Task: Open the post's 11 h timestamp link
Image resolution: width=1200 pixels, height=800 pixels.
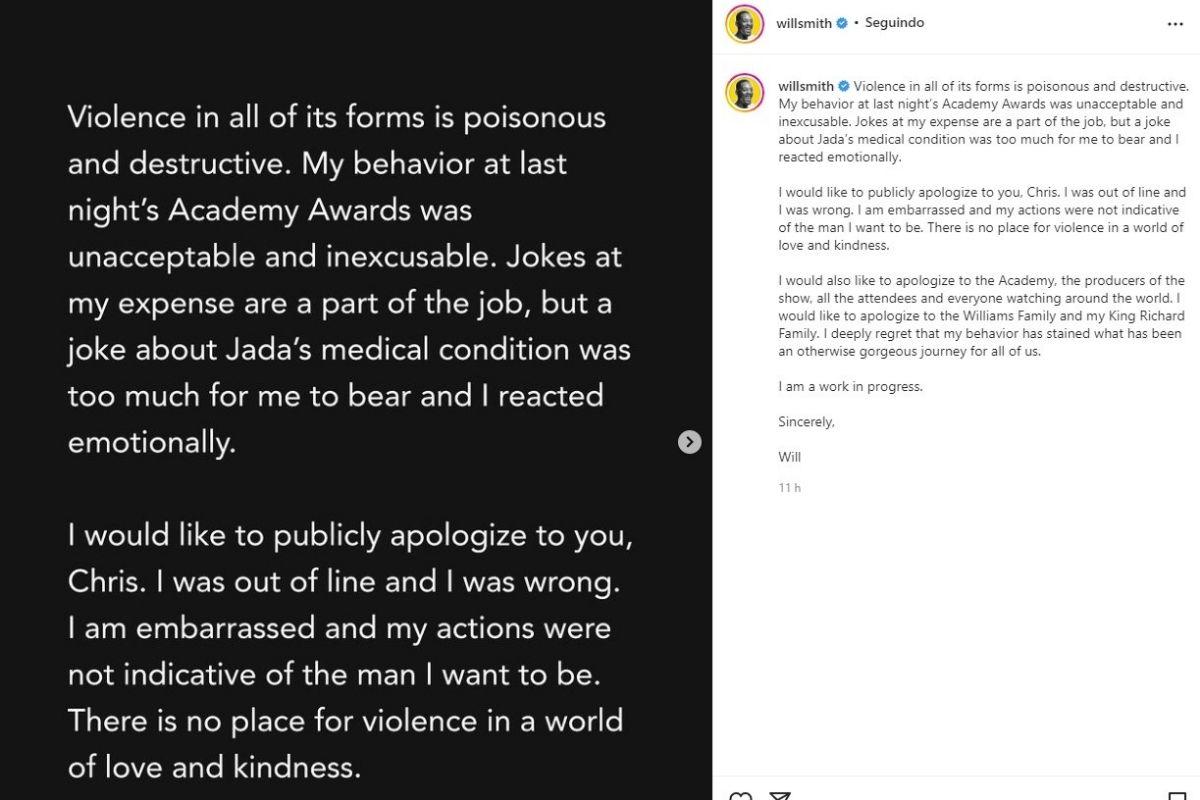Action: [789, 488]
